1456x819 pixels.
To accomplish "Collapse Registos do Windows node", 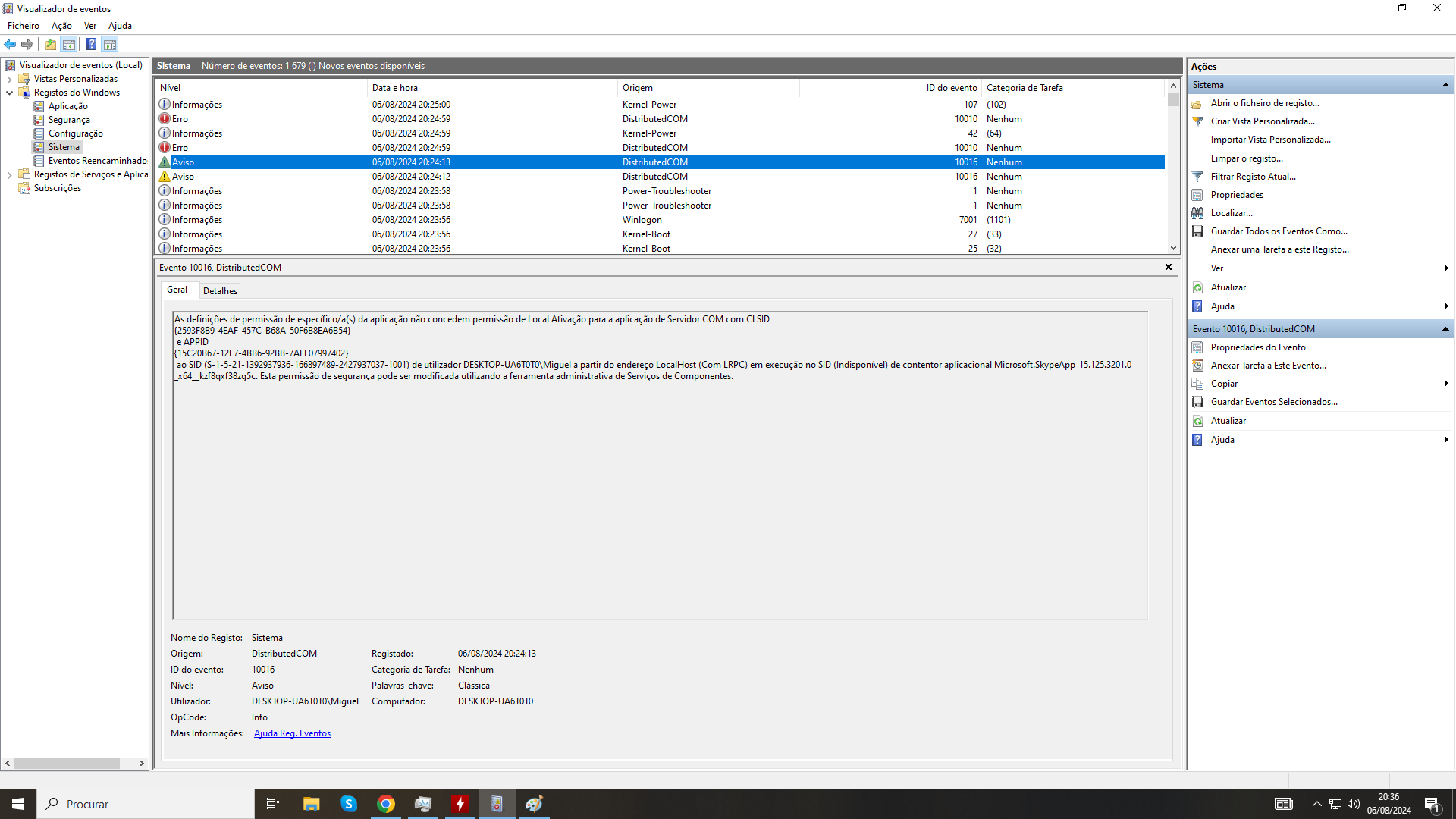I will coord(9,93).
